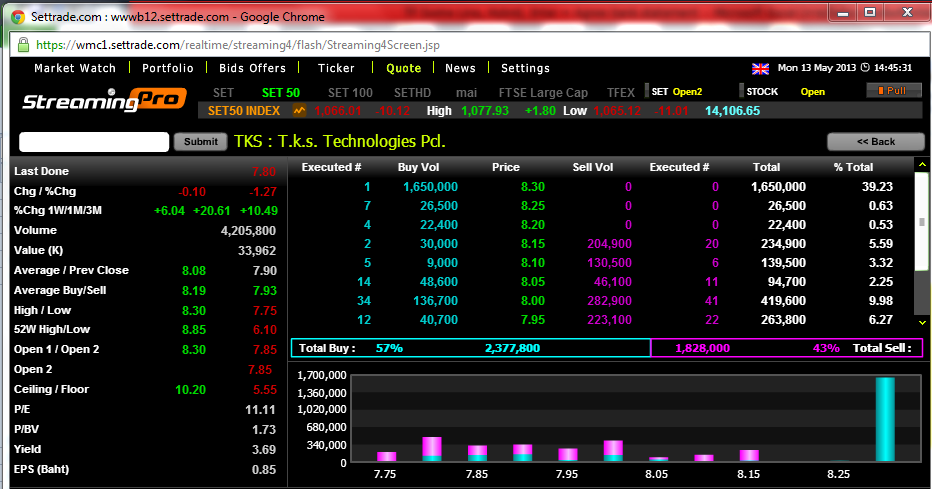Click the tall cyan volume bar at 8.30
This screenshot has height=489, width=932.
pyautogui.click(x=885, y=419)
